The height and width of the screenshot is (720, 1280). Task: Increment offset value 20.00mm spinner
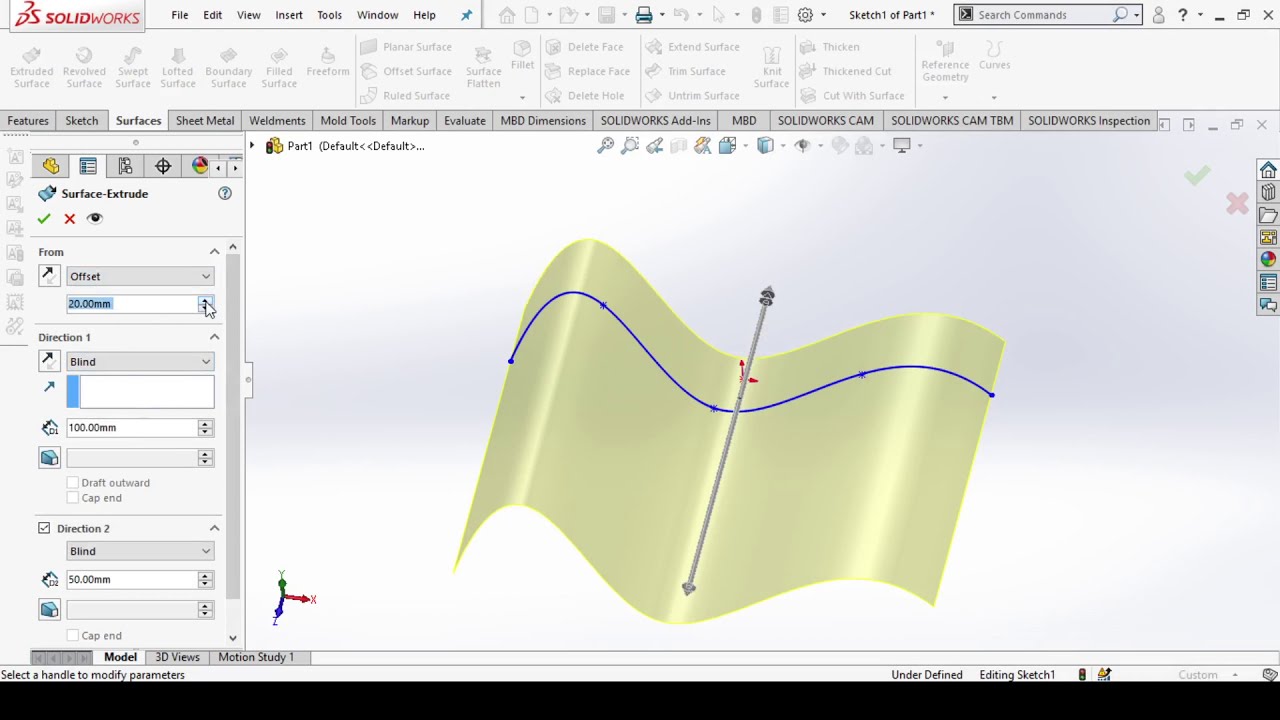pyautogui.click(x=205, y=300)
